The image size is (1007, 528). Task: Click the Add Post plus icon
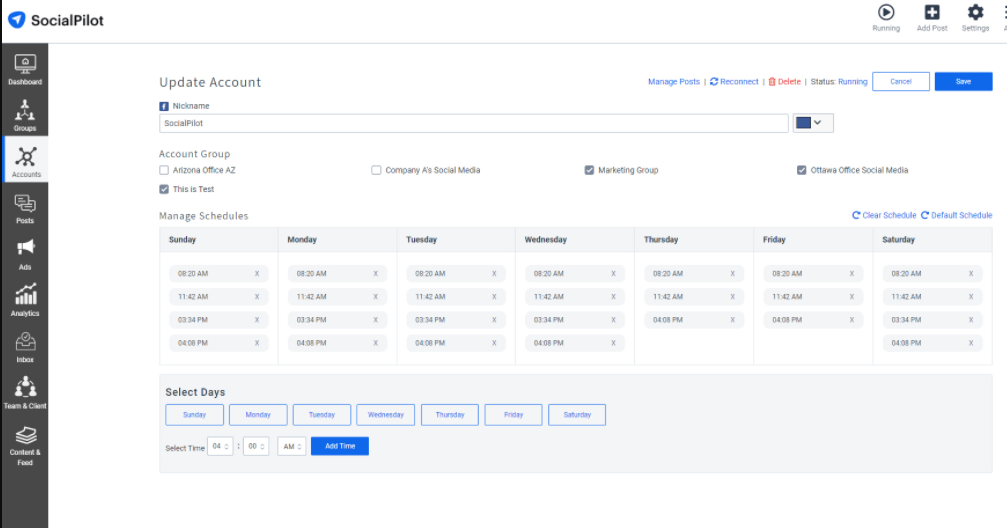coord(932,12)
